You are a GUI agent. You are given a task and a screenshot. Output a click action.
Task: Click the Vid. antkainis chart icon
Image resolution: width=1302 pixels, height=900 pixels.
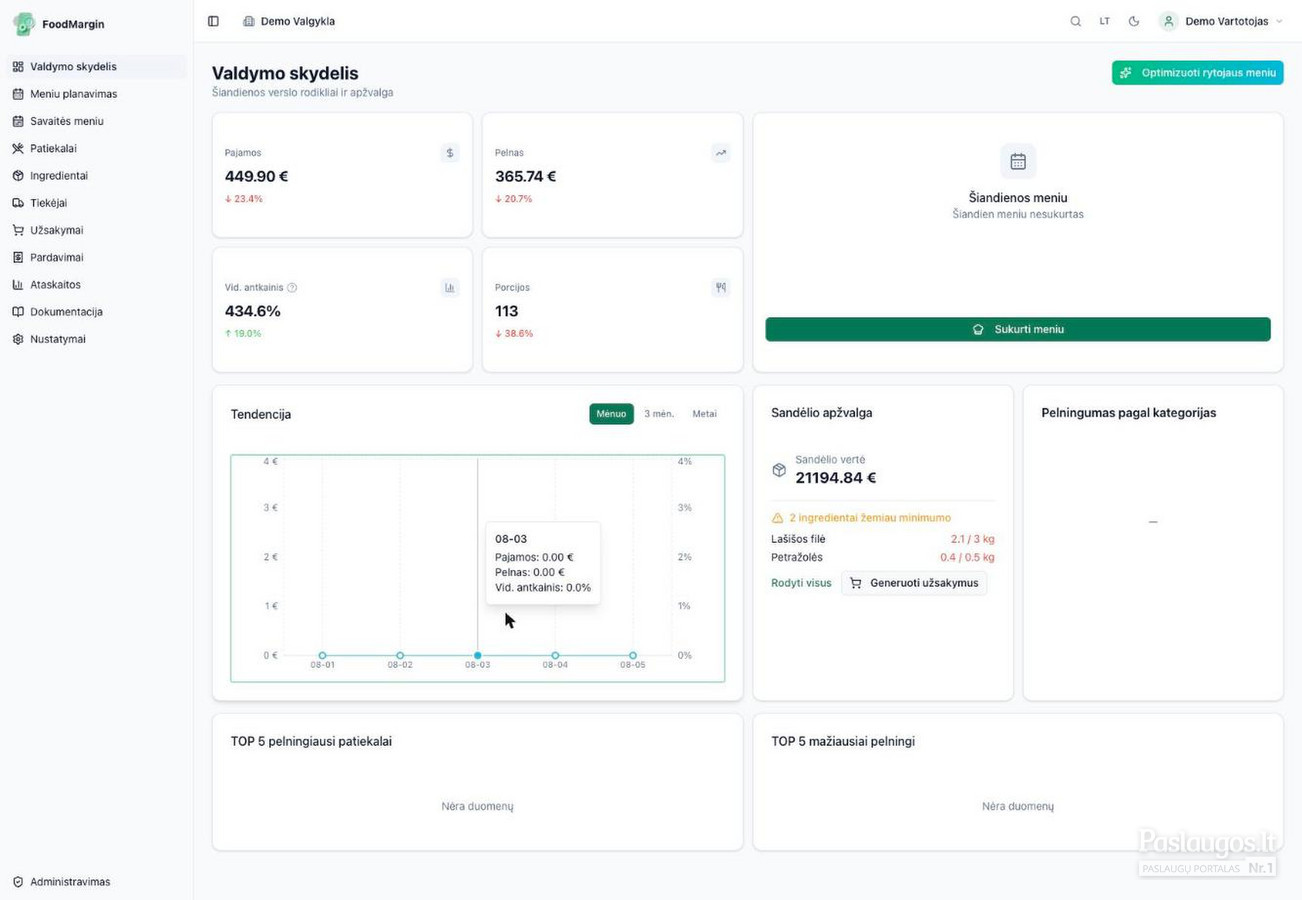pyautogui.click(x=450, y=288)
